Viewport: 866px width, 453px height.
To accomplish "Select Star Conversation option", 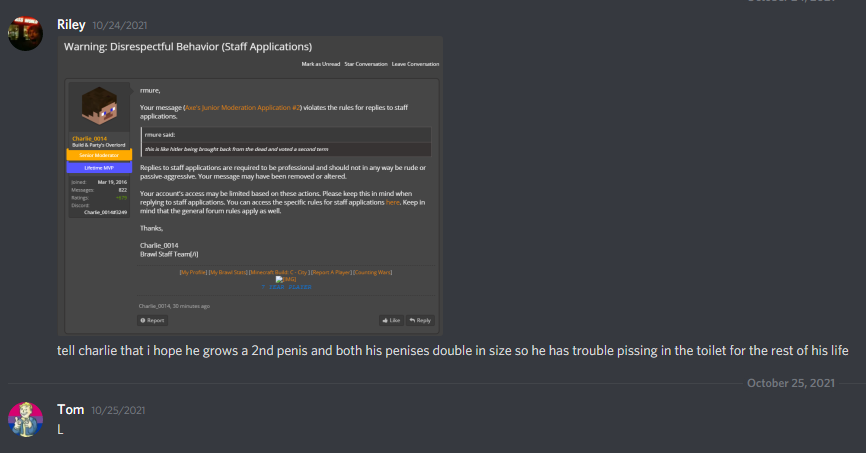I will coord(366,64).
